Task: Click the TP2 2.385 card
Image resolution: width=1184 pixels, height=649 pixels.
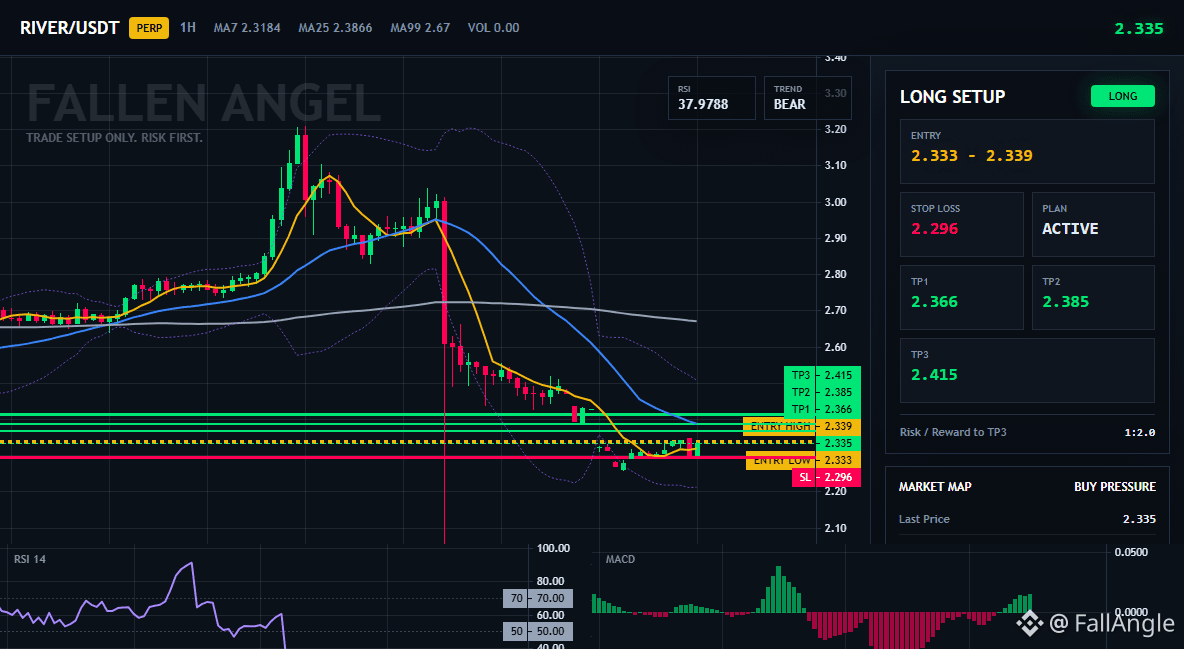Action: coord(1093,297)
